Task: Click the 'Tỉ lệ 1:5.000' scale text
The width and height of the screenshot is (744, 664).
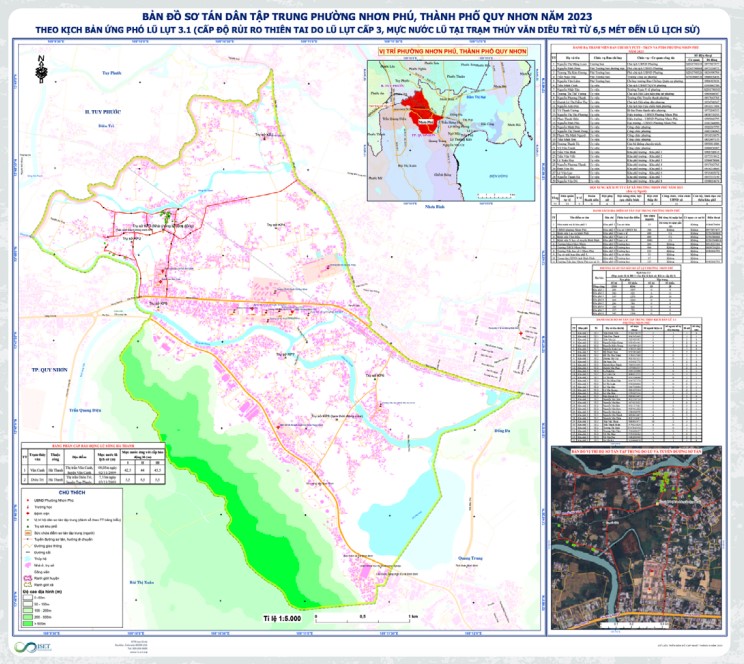Action: (x=282, y=618)
